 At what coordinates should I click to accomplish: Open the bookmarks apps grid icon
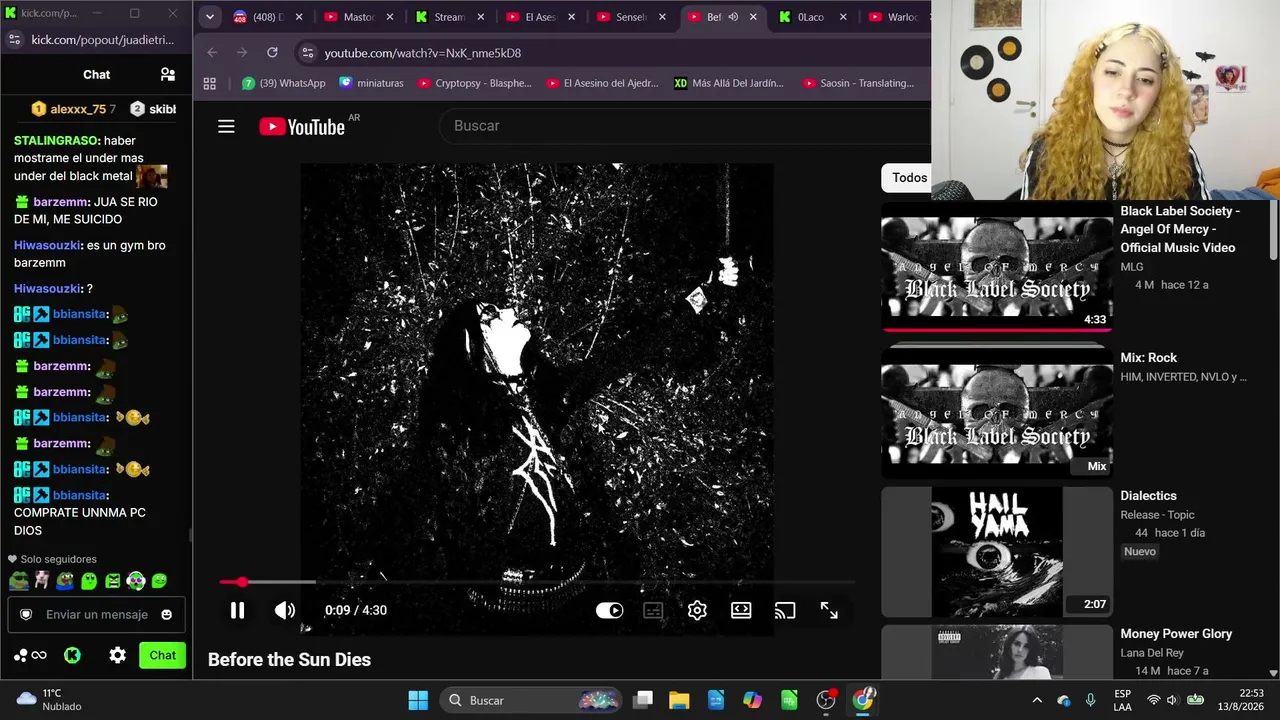click(210, 83)
